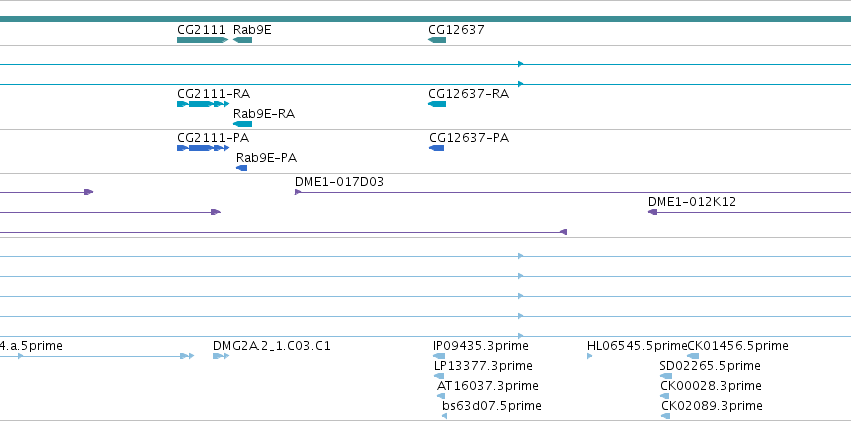Select the DME1-017D03 start arrowhead
Viewport: 851px width, 421px height.
point(298,192)
